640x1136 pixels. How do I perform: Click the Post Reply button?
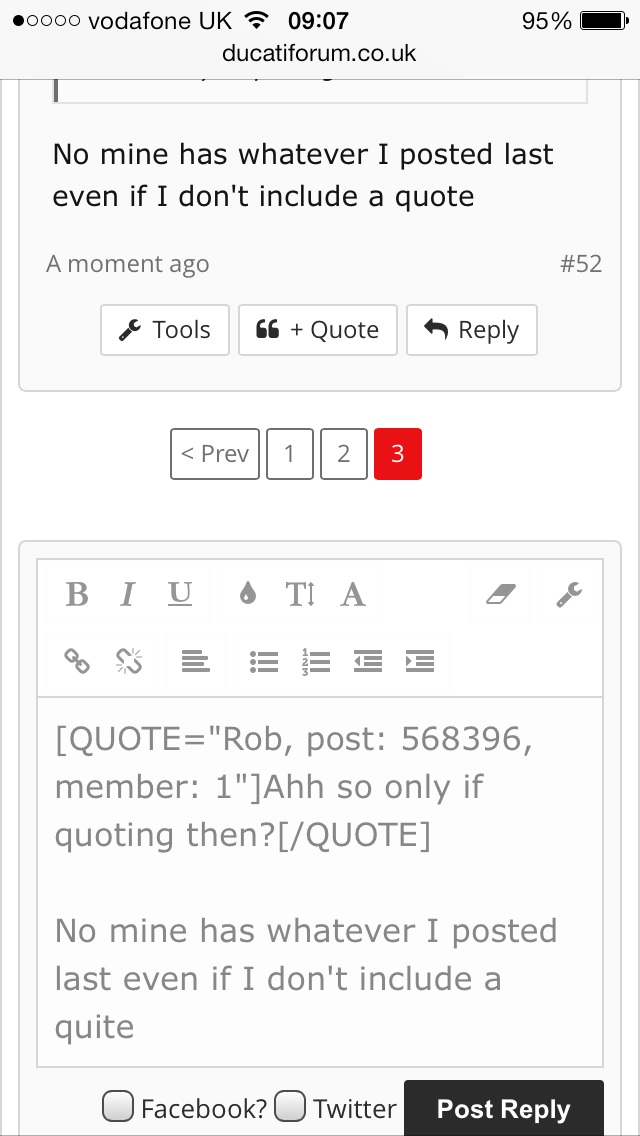coord(504,1108)
